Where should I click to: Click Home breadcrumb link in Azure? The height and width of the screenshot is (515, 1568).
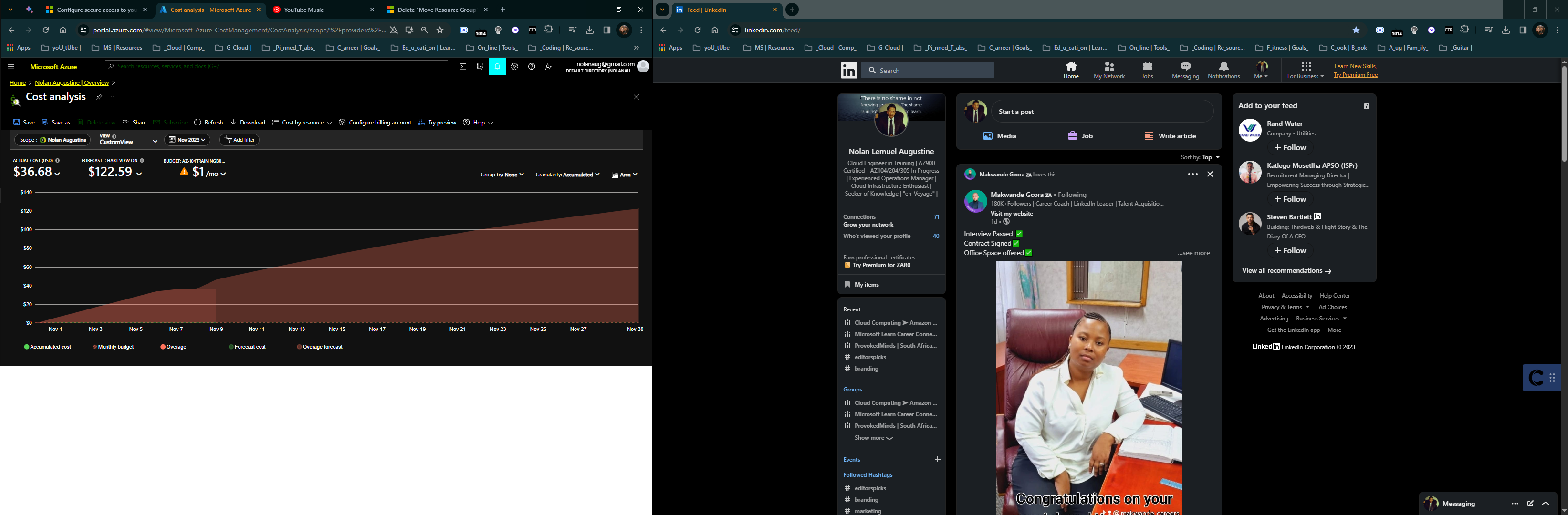[x=17, y=82]
